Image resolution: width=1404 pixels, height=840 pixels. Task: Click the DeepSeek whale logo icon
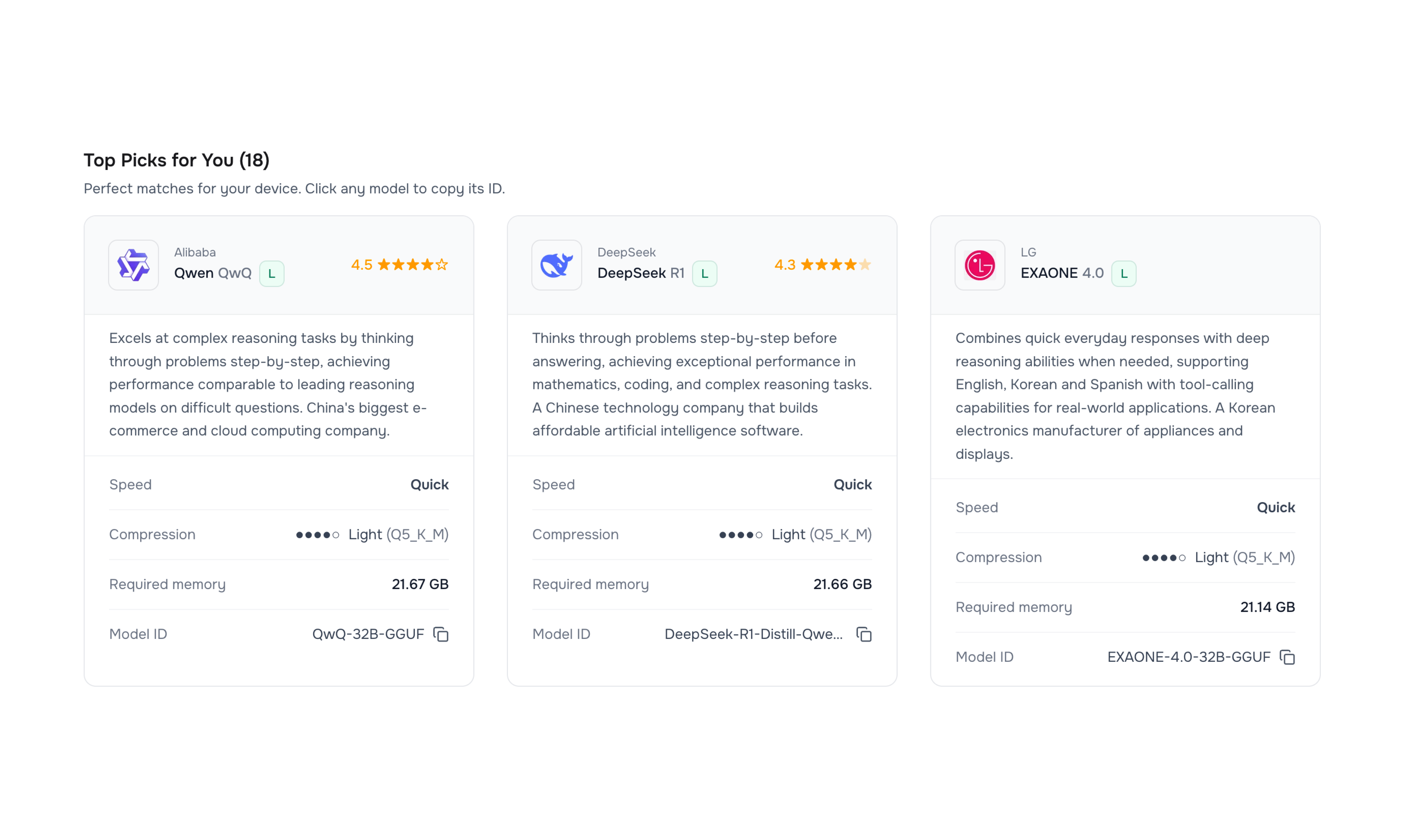(x=557, y=265)
